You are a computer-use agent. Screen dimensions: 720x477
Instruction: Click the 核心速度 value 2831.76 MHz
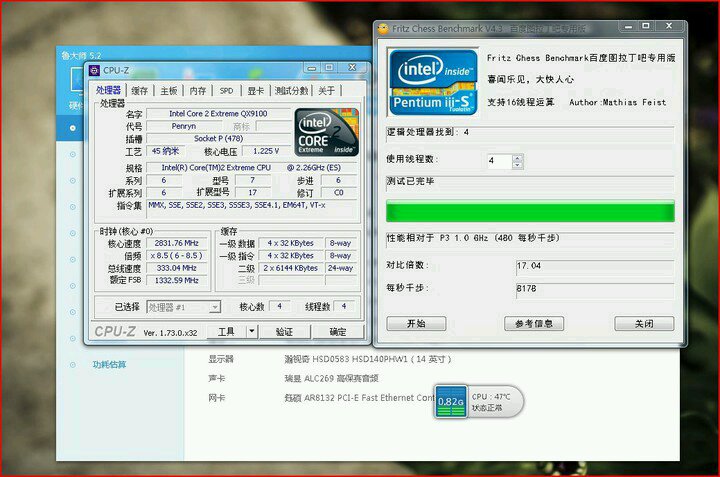[x=176, y=243]
